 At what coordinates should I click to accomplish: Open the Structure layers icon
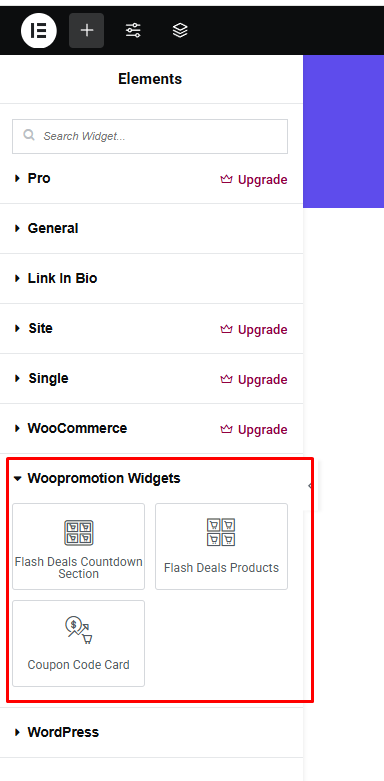pos(180,30)
